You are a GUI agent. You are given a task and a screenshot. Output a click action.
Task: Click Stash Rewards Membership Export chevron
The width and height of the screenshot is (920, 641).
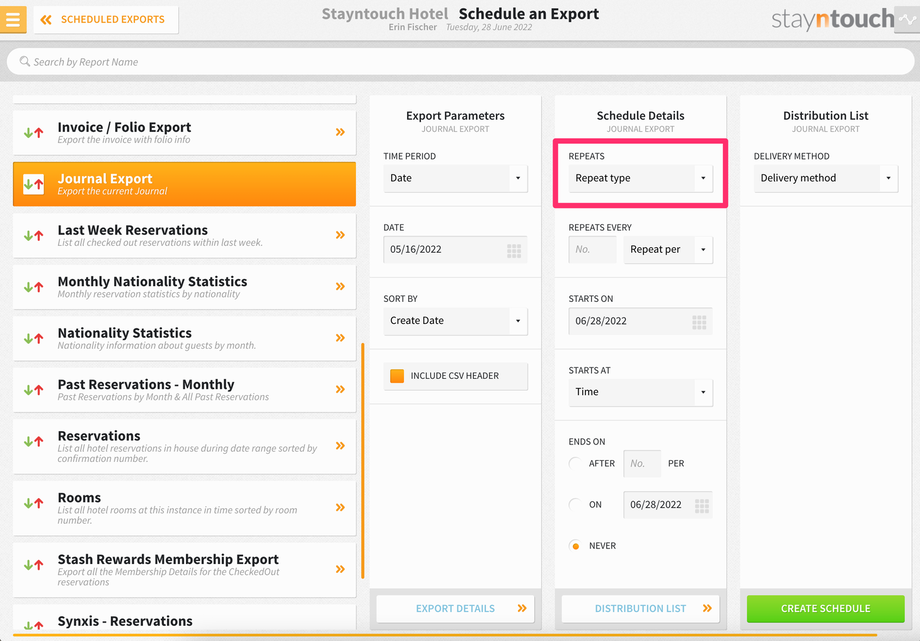pos(340,569)
